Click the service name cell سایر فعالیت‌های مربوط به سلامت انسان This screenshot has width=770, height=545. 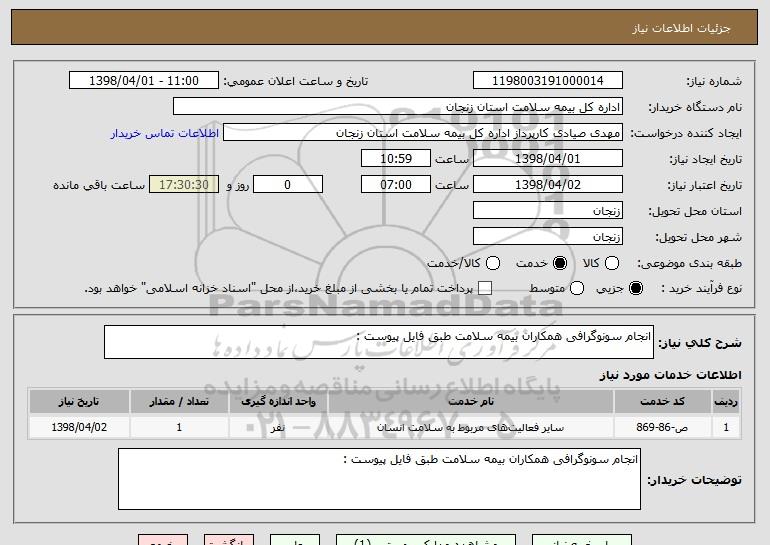(x=471, y=427)
